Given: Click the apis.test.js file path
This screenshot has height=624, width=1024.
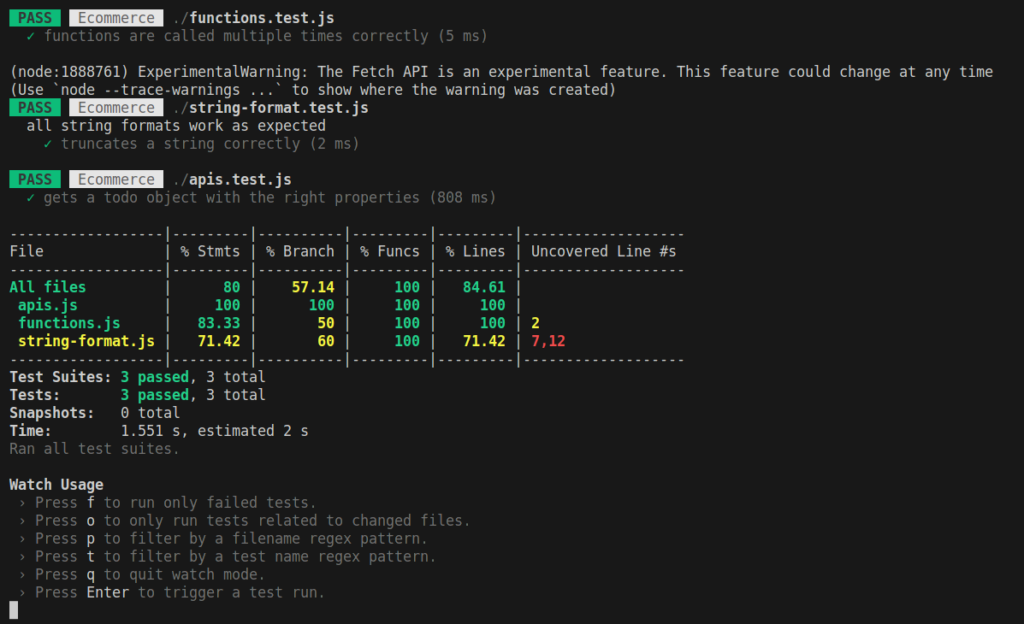Looking at the screenshot, I should [232, 180].
